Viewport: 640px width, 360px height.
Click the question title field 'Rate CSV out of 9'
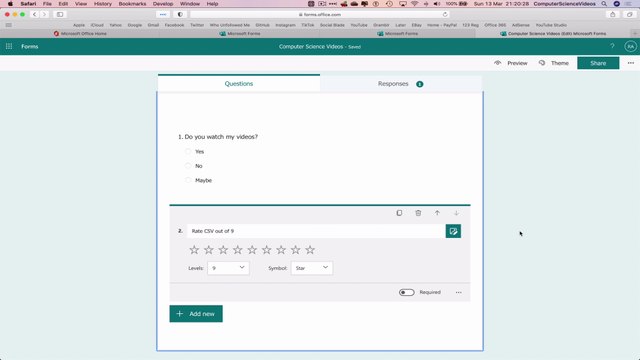point(316,231)
